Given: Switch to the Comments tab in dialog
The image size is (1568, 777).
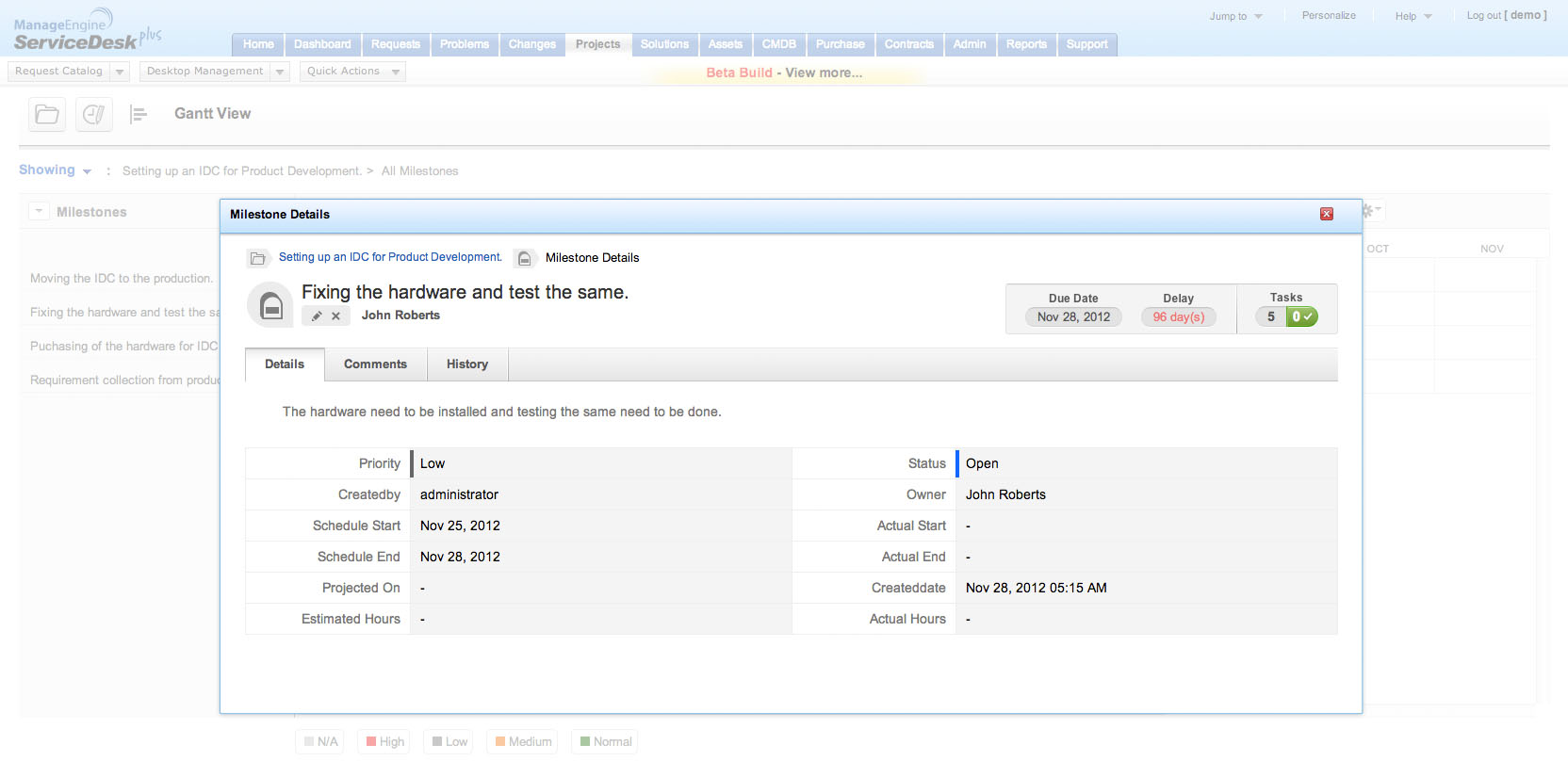Looking at the screenshot, I should click(375, 364).
